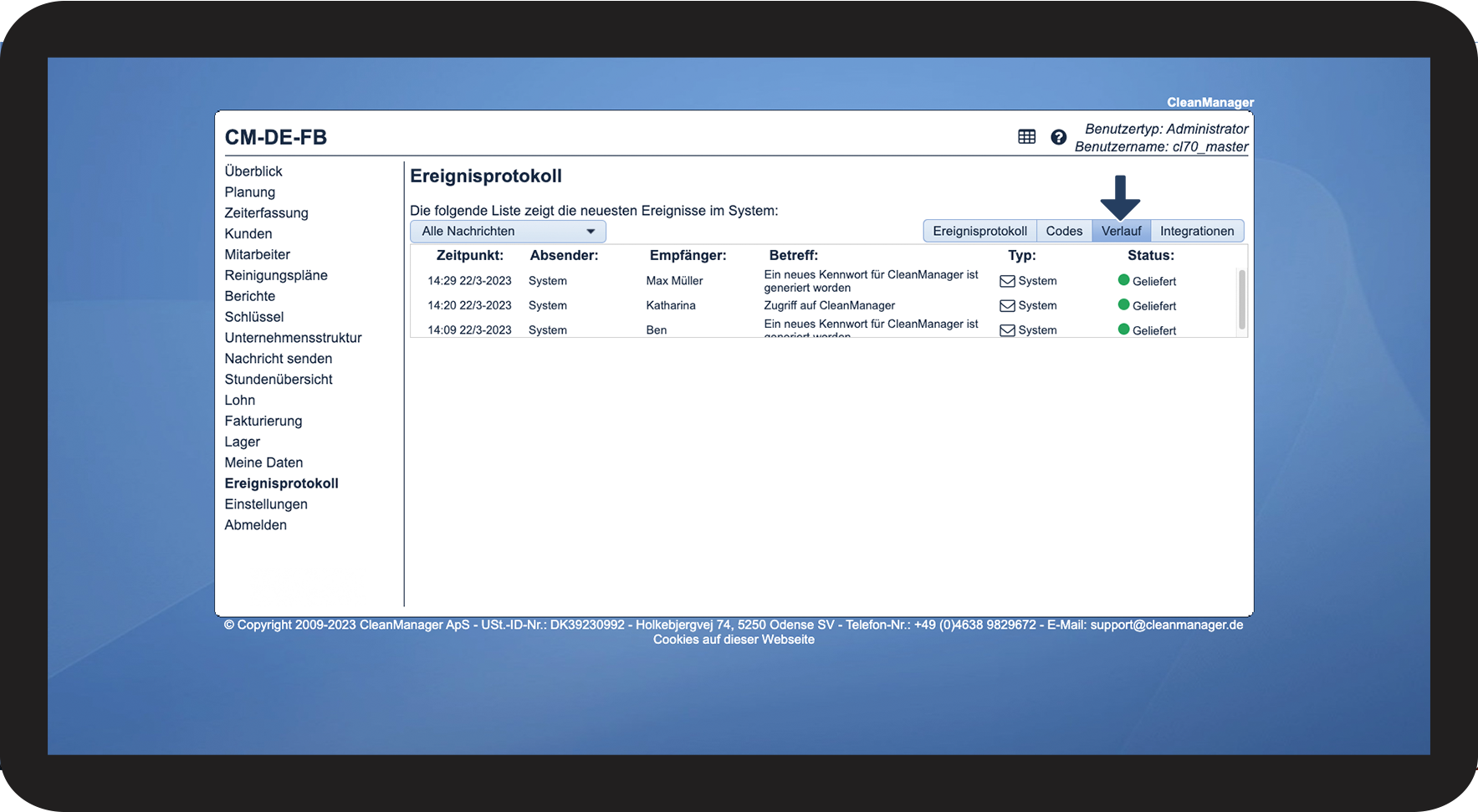Click the Status column header
This screenshot has width=1478, height=812.
[1151, 256]
